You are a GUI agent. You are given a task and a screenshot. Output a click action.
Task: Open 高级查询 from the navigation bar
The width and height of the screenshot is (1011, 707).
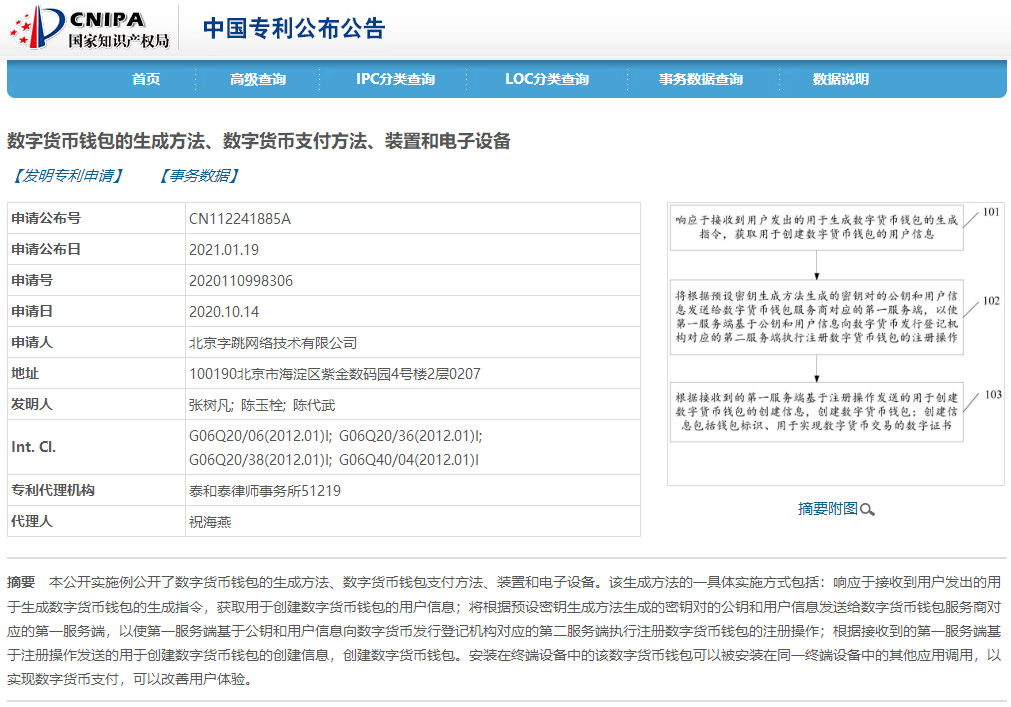pos(260,79)
